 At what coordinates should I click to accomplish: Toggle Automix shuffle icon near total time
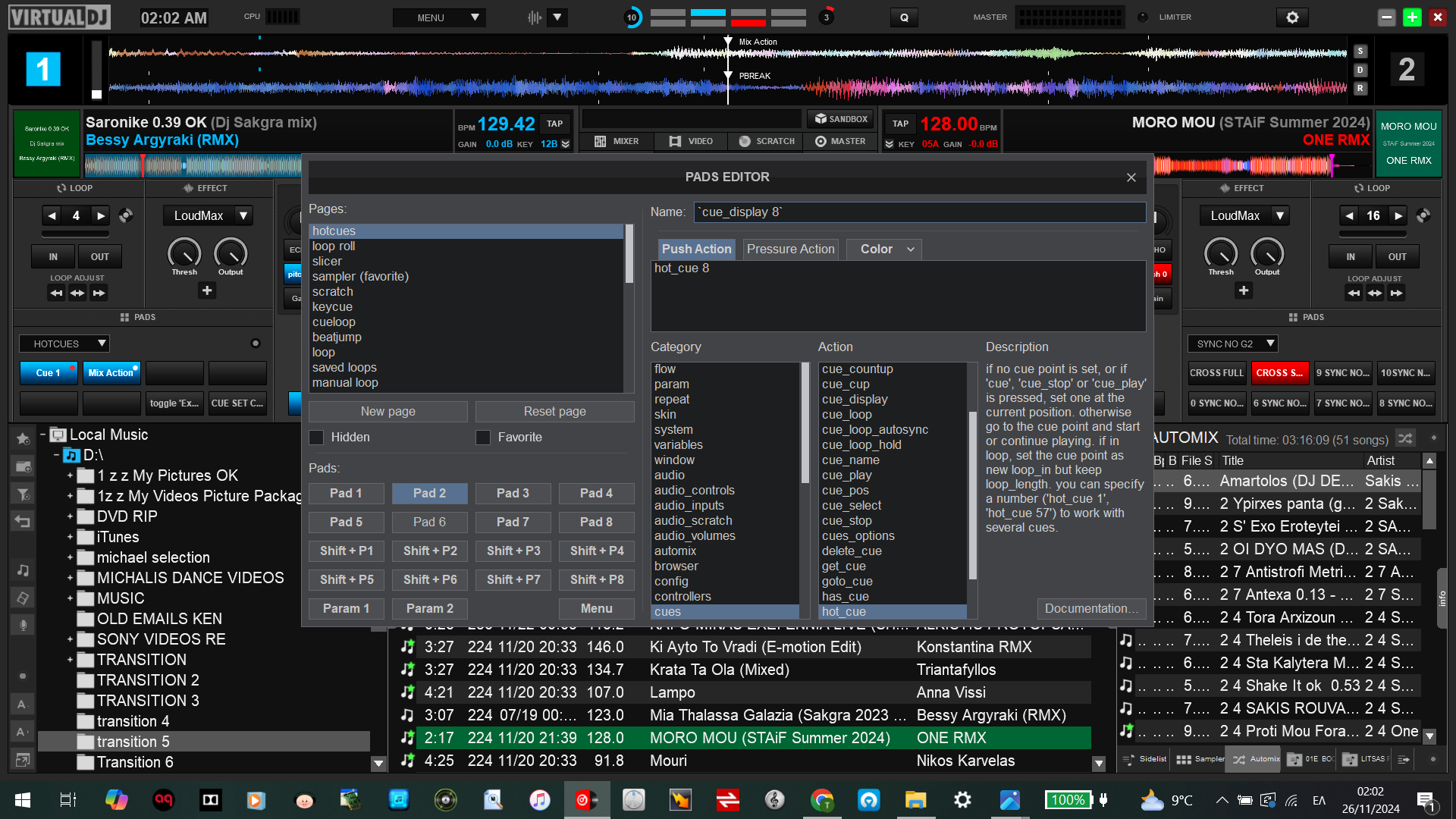tap(1405, 439)
